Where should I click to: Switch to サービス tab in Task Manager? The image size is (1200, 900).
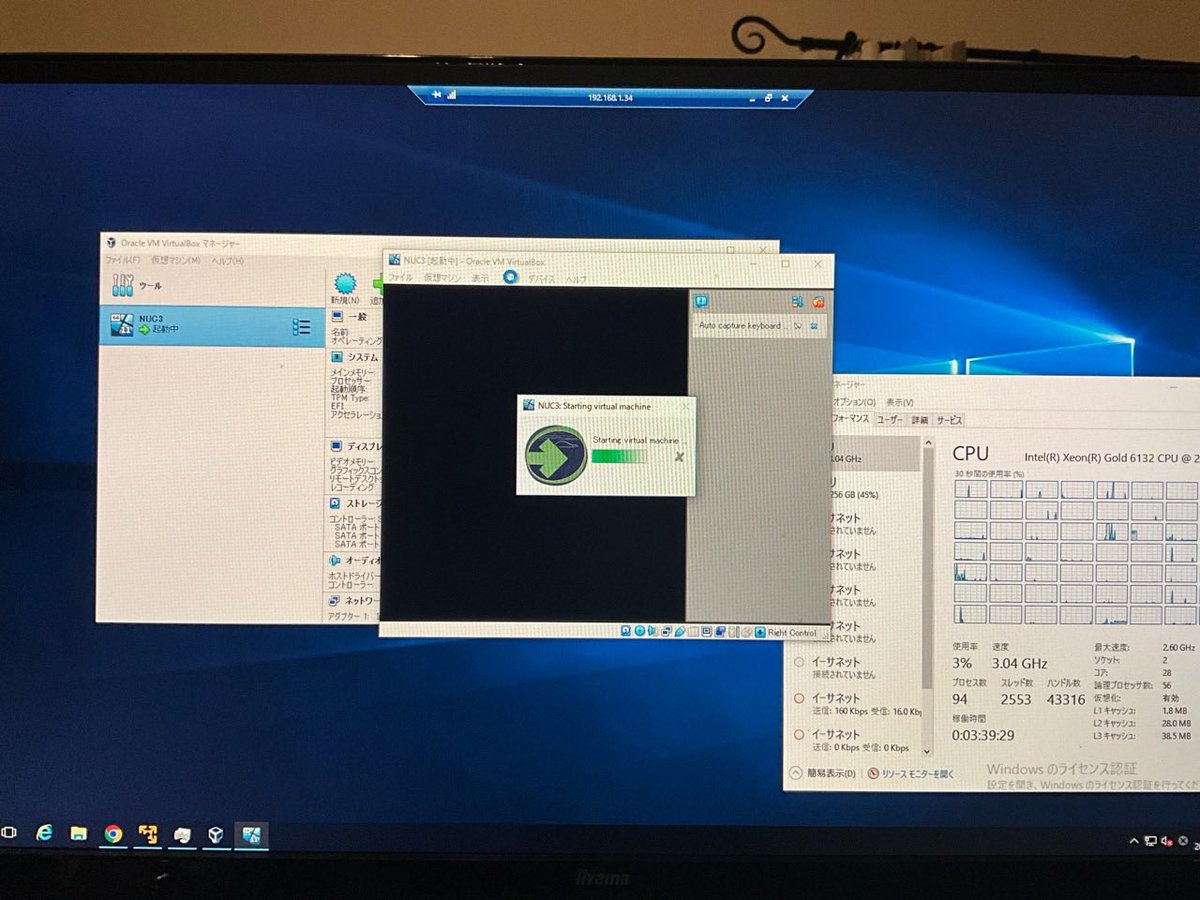[949, 420]
